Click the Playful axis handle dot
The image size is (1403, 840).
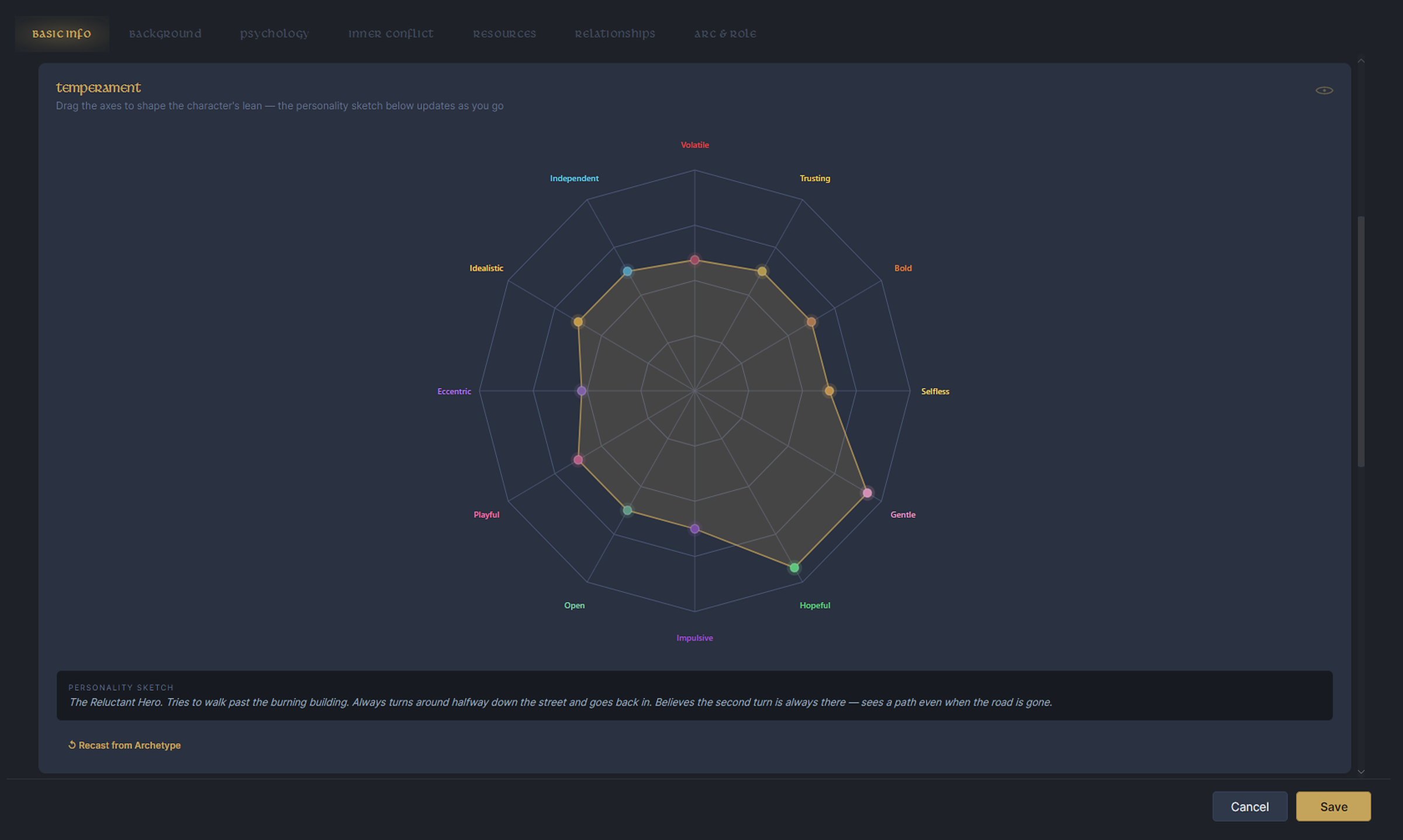[578, 459]
